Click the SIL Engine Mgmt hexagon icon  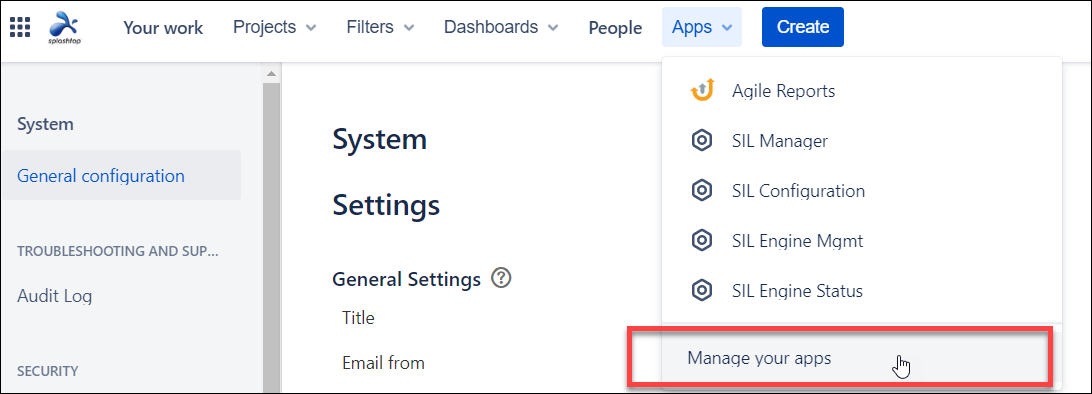click(x=702, y=241)
